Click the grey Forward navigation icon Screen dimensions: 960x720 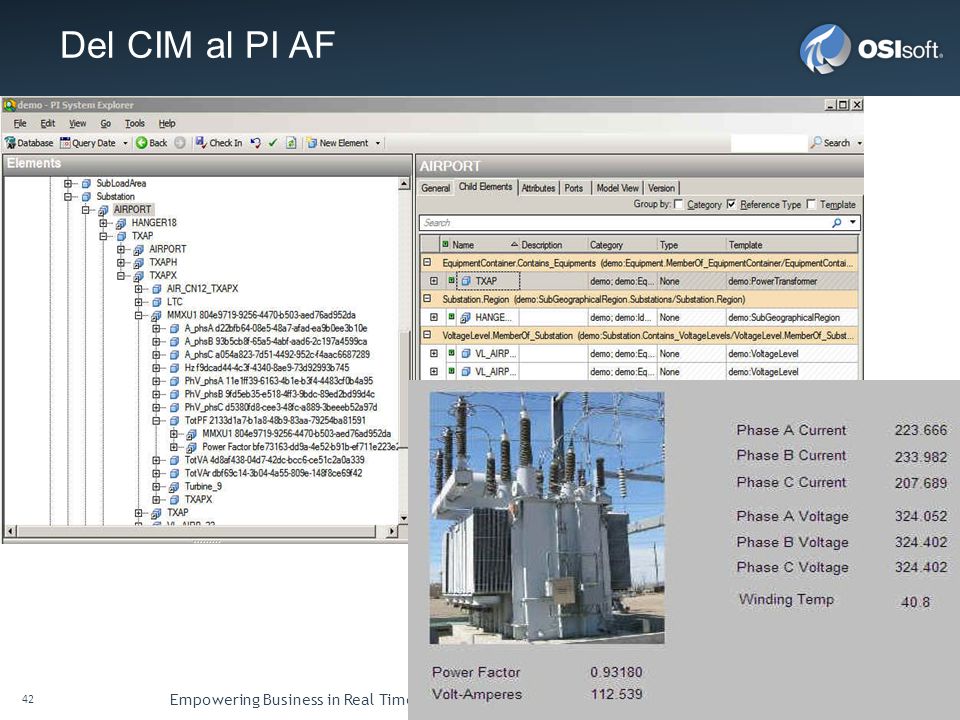tap(179, 143)
